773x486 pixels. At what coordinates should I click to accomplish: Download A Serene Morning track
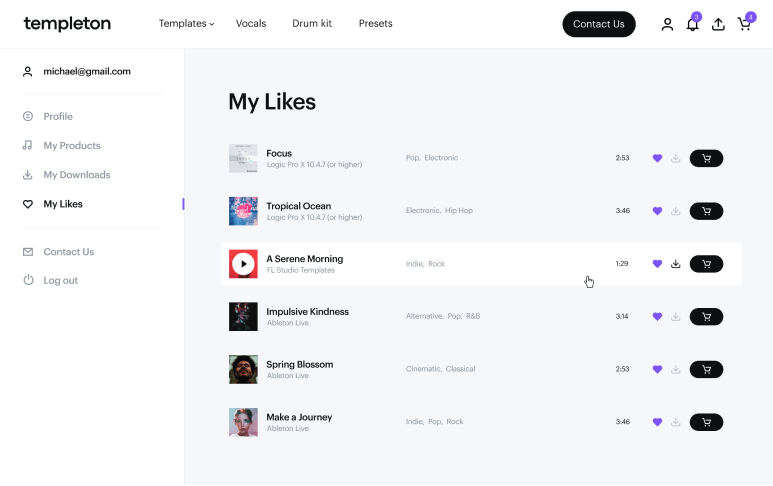click(675, 264)
